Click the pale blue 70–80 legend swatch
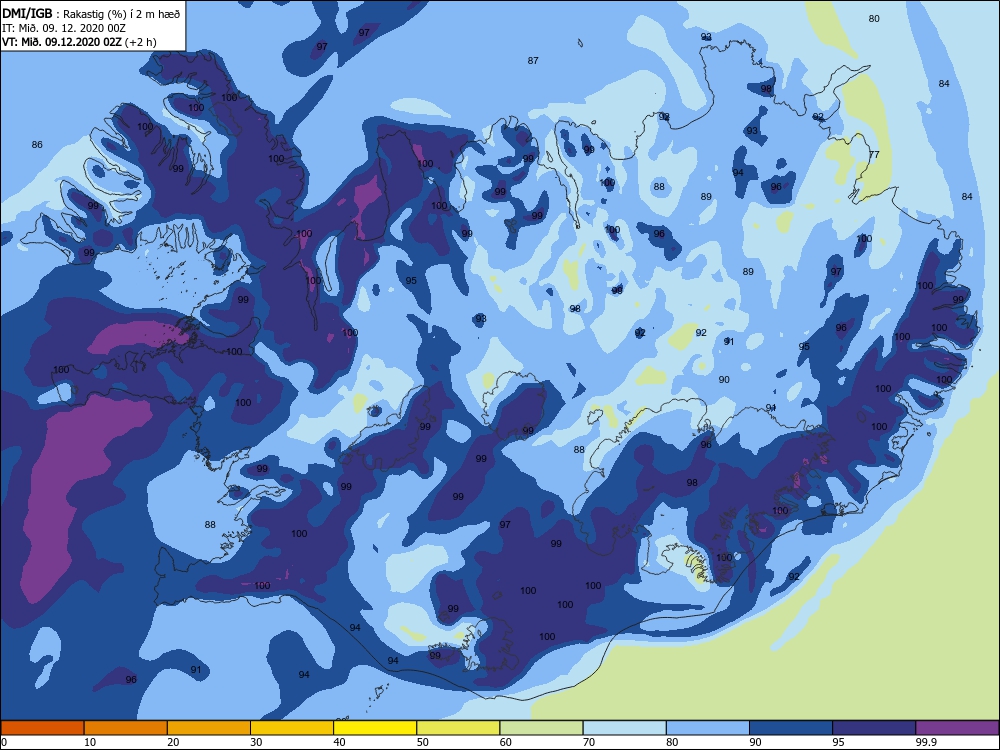Image resolution: width=1000 pixels, height=750 pixels. (624, 728)
